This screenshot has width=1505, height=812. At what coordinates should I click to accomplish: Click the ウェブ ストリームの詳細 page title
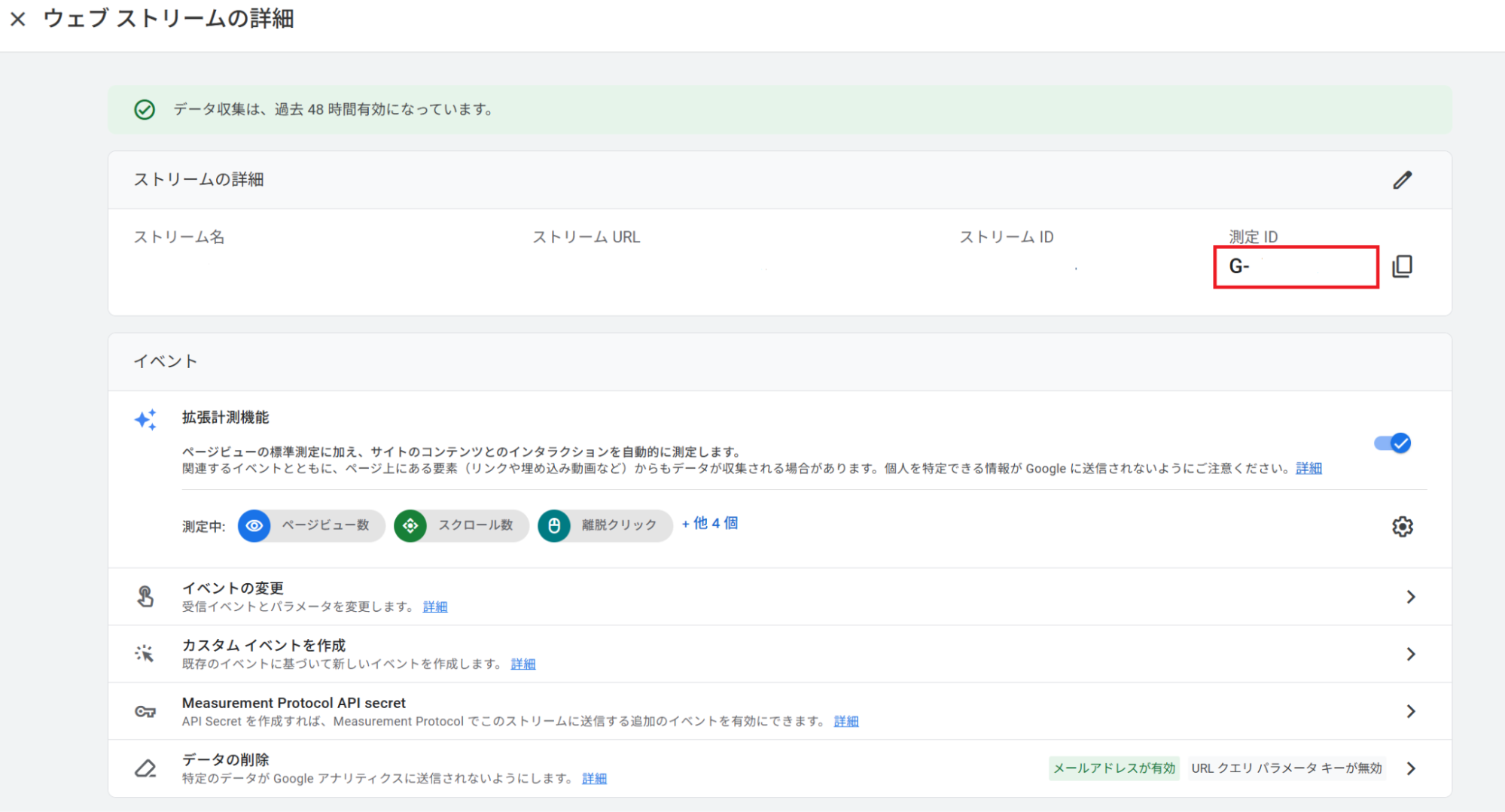169,19
